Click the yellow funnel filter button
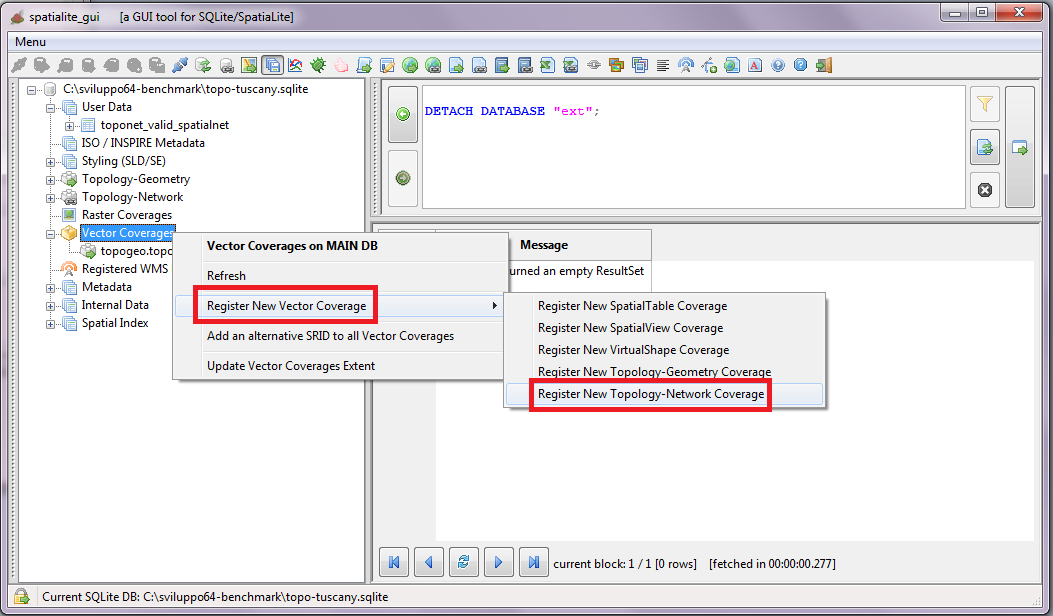The width and height of the screenshot is (1053, 616). tap(985, 104)
